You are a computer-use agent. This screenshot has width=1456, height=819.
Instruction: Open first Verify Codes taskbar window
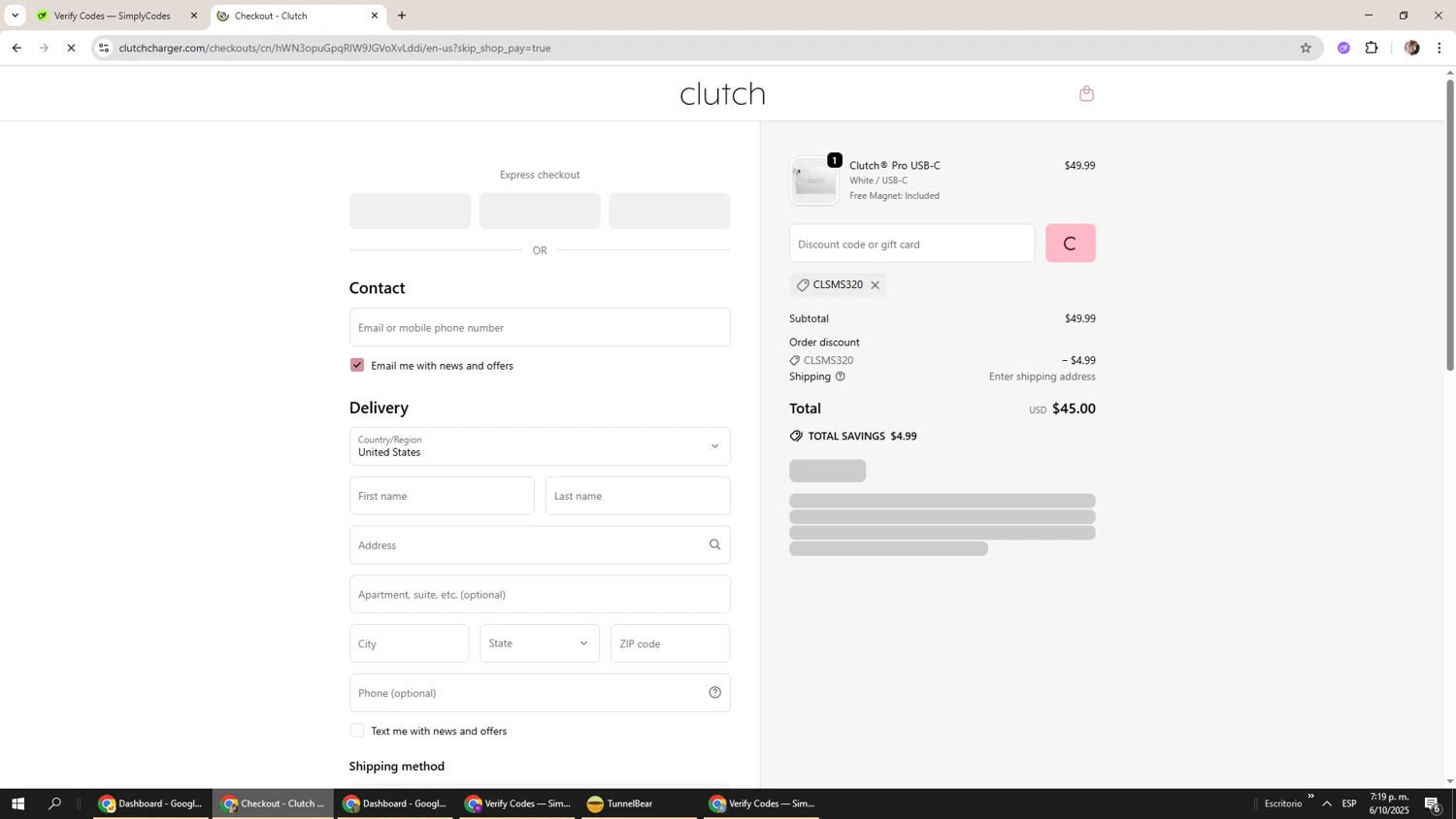coord(517,803)
